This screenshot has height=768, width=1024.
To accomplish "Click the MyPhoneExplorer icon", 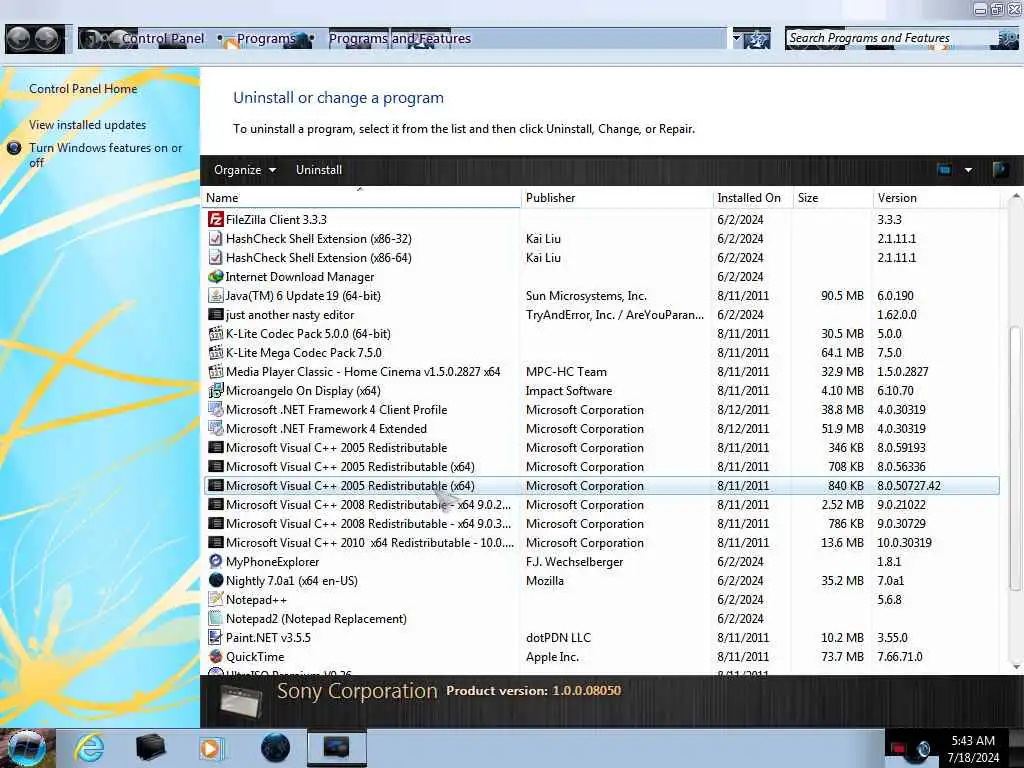I will point(216,561).
